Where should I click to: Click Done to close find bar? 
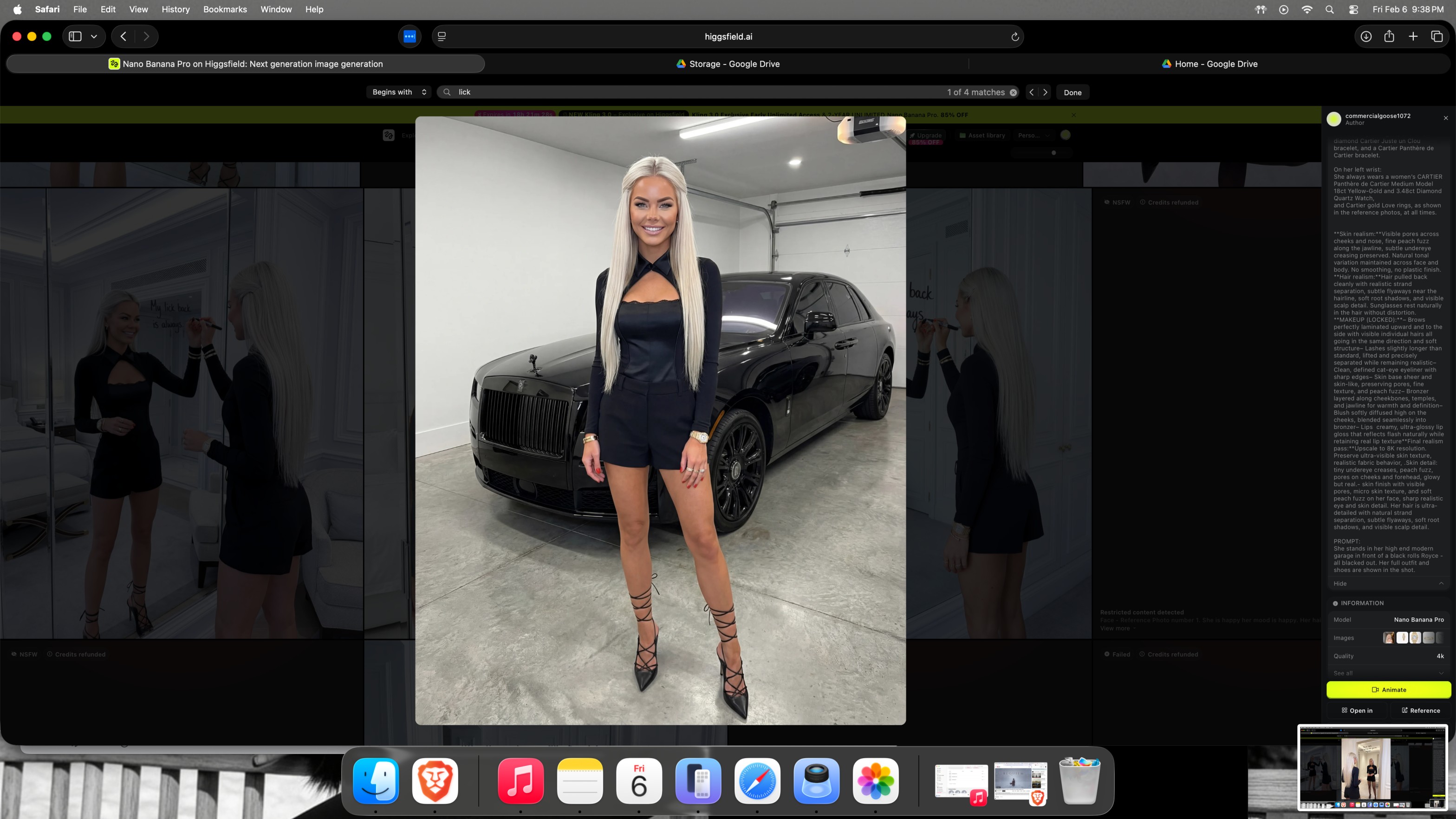tap(1072, 93)
